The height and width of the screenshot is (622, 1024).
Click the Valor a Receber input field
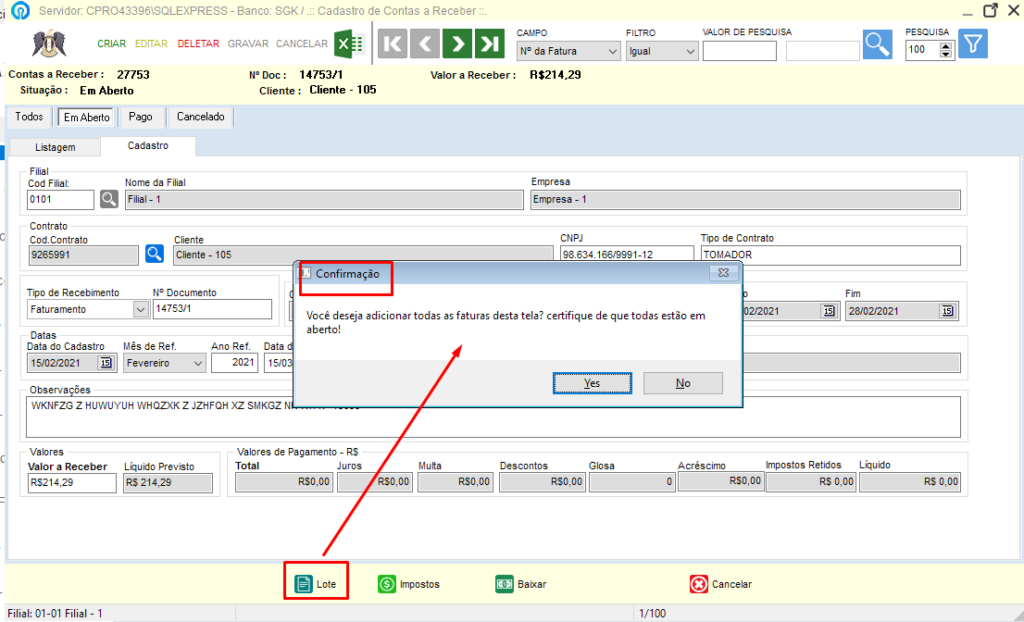(x=72, y=483)
